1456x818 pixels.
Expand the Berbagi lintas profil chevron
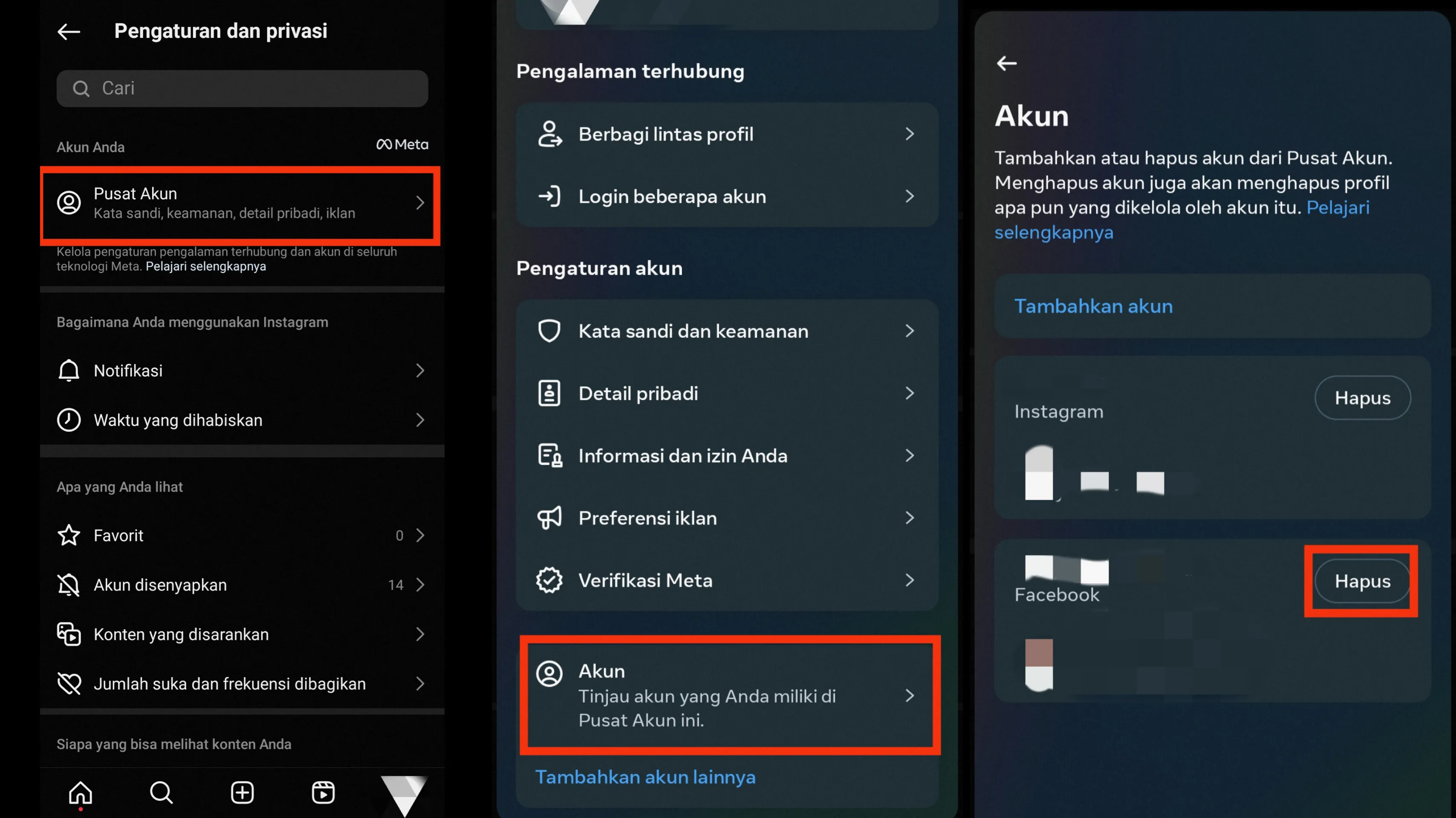click(910, 134)
